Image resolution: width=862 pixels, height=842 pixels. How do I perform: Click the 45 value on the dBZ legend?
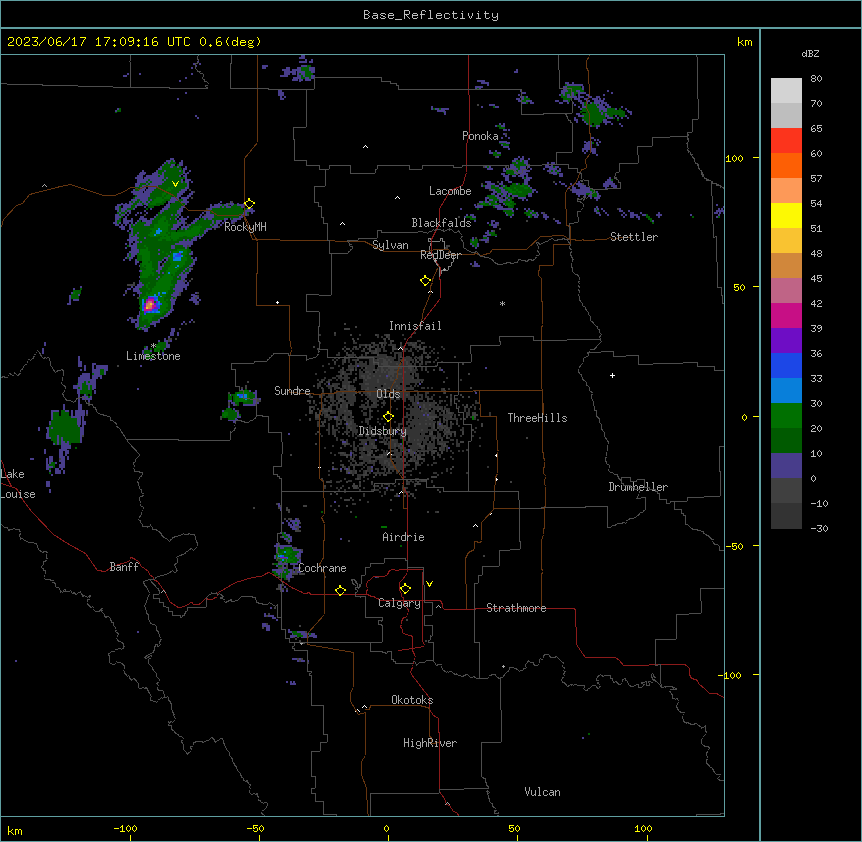point(816,279)
